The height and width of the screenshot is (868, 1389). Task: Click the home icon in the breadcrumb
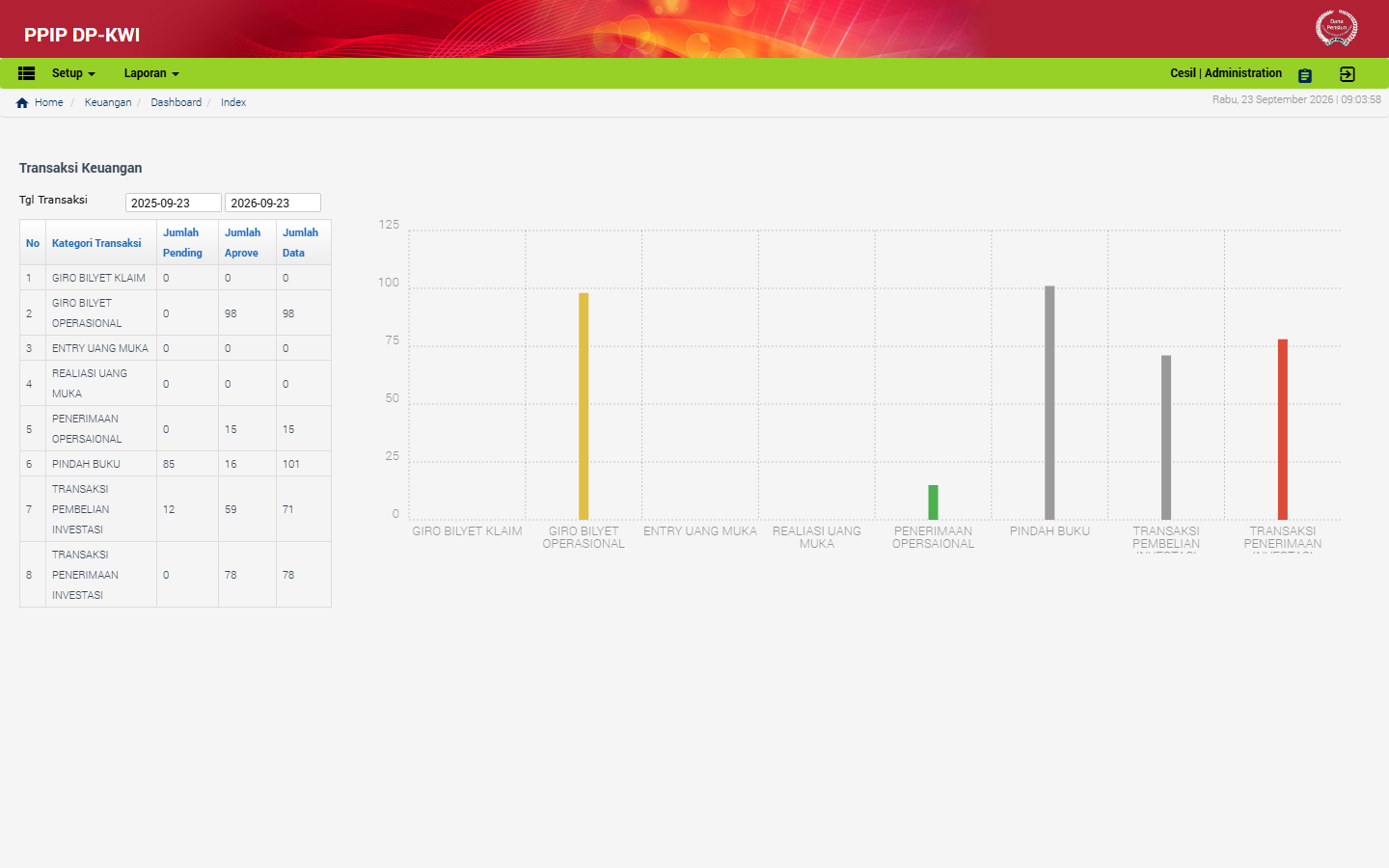(x=22, y=102)
